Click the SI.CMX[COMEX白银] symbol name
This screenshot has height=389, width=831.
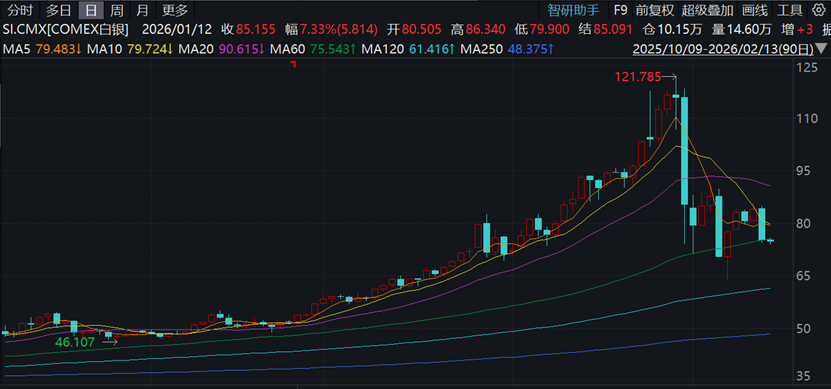(66, 29)
